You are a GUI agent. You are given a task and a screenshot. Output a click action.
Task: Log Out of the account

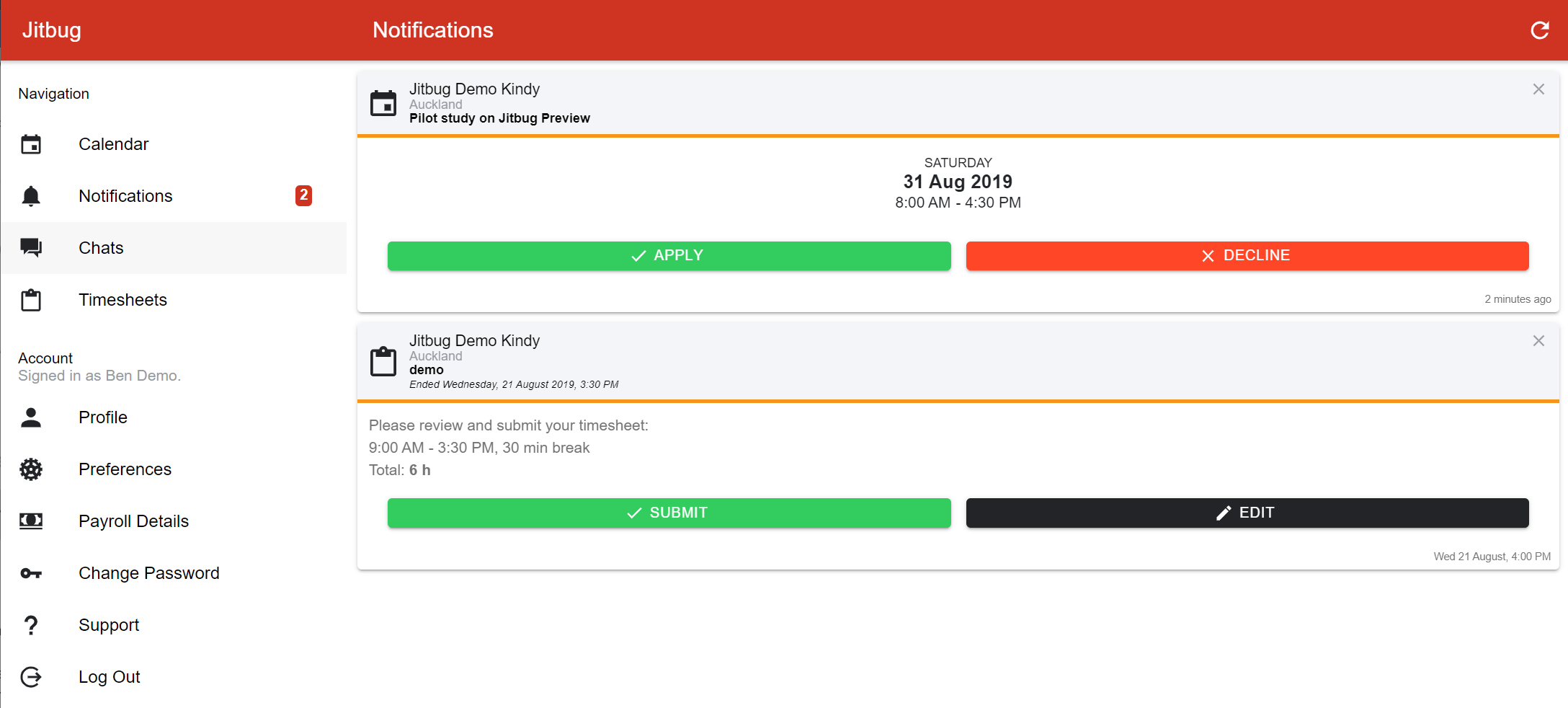pyautogui.click(x=174, y=677)
